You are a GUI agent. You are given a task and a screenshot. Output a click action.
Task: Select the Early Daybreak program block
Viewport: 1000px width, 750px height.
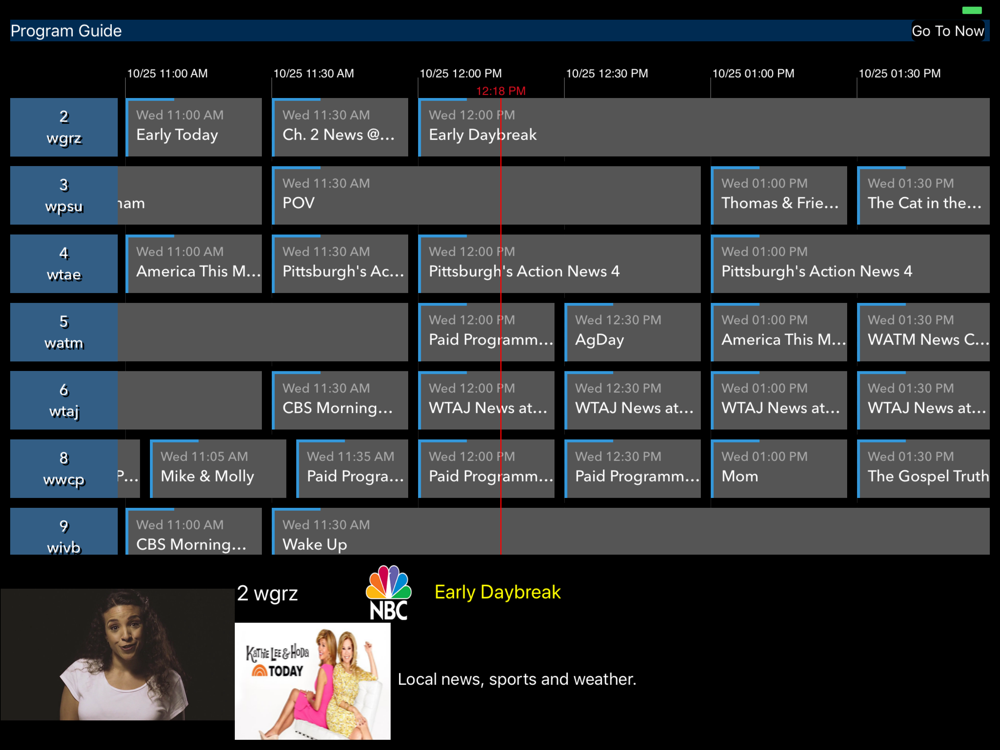[x=704, y=127]
